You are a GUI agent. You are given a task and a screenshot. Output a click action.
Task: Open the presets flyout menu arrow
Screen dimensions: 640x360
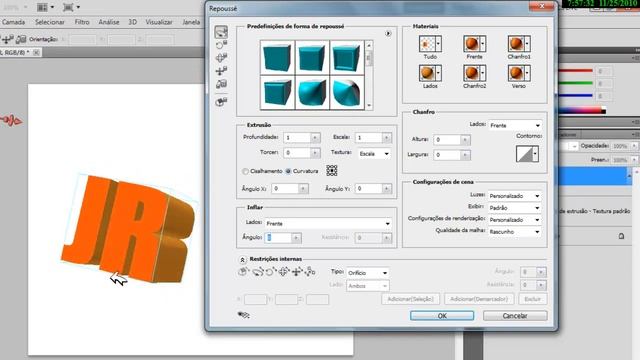point(388,33)
